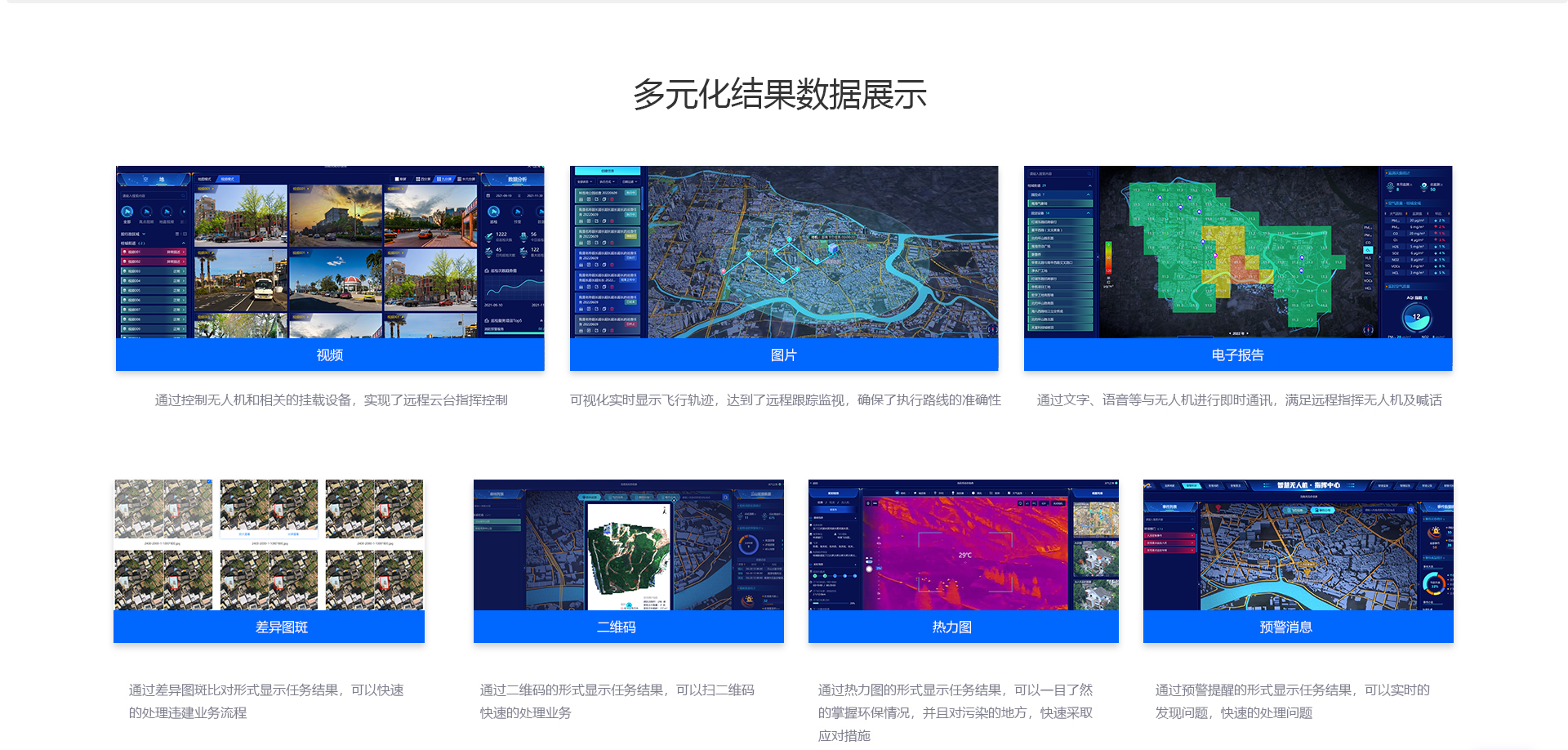Click the calendar icon in the 数据分析 panel
This screenshot has height=750, width=1568.
(488, 194)
